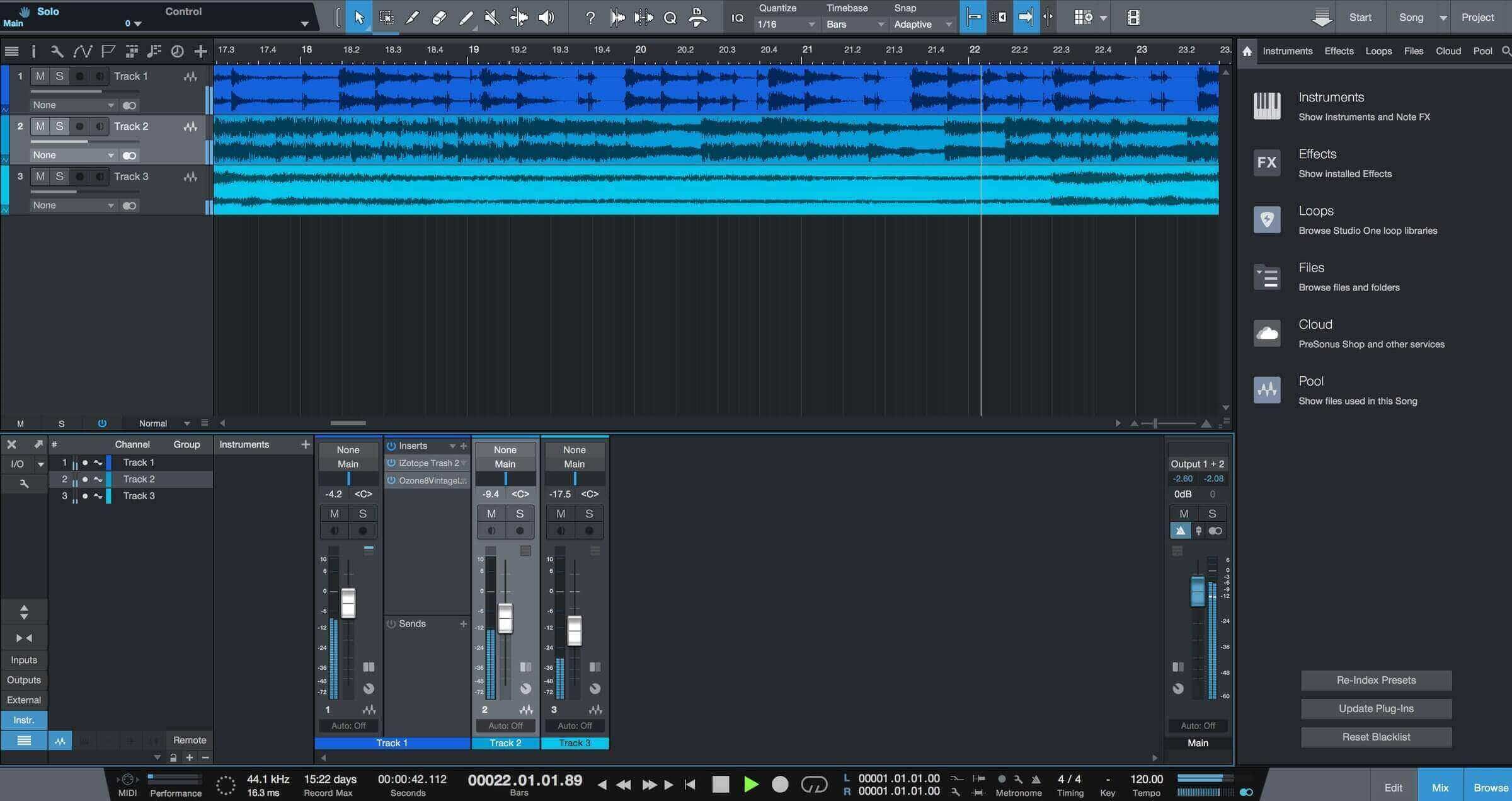
Task: Open the Cloud icon in browser
Action: (1267, 333)
